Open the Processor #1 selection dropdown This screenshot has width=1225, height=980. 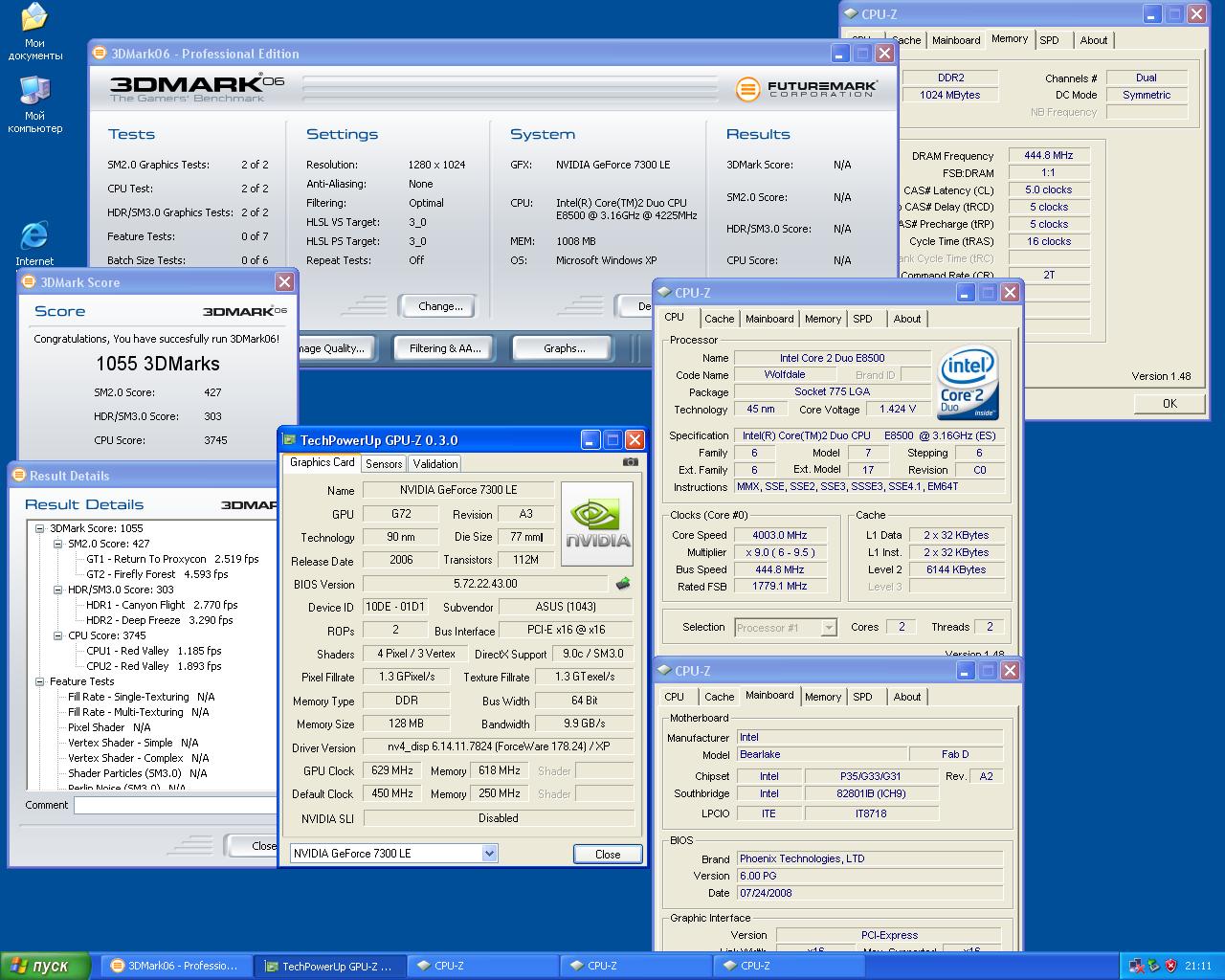tap(829, 628)
